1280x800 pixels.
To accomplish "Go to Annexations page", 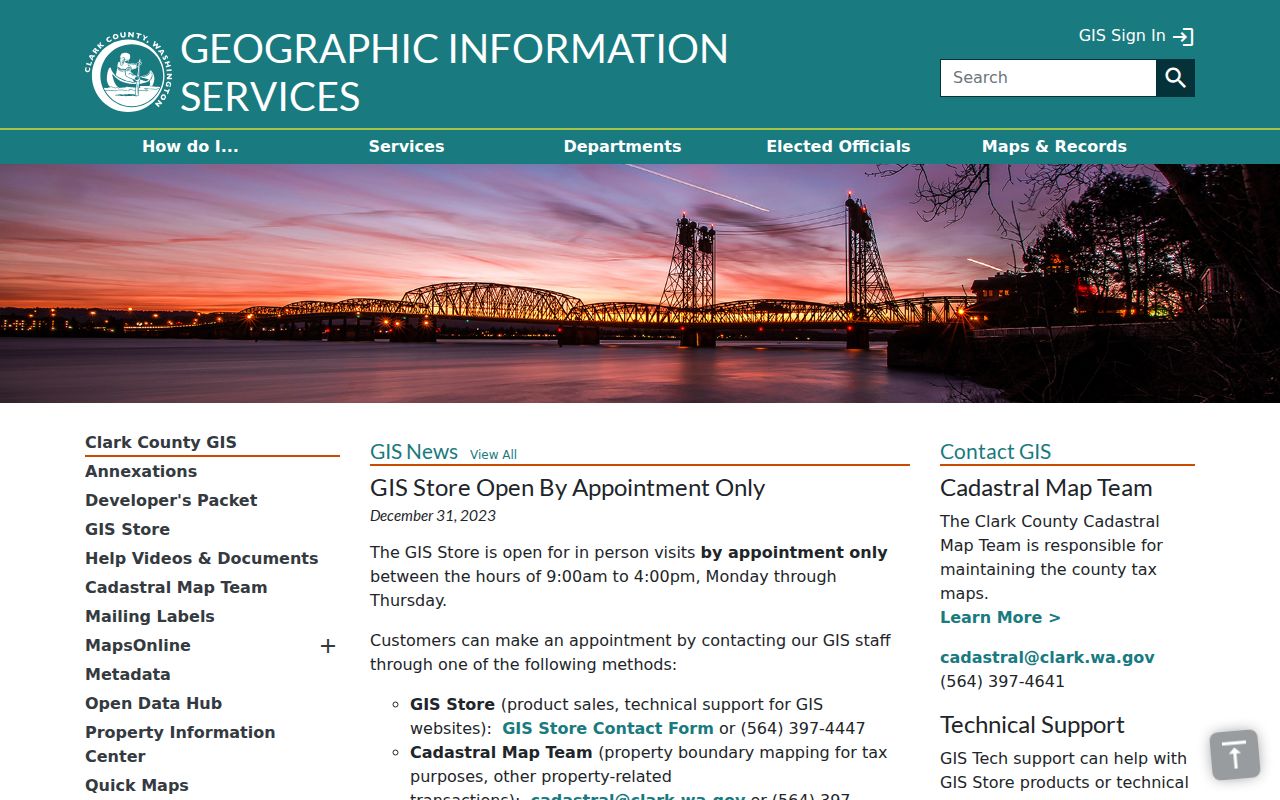I will tap(141, 471).
